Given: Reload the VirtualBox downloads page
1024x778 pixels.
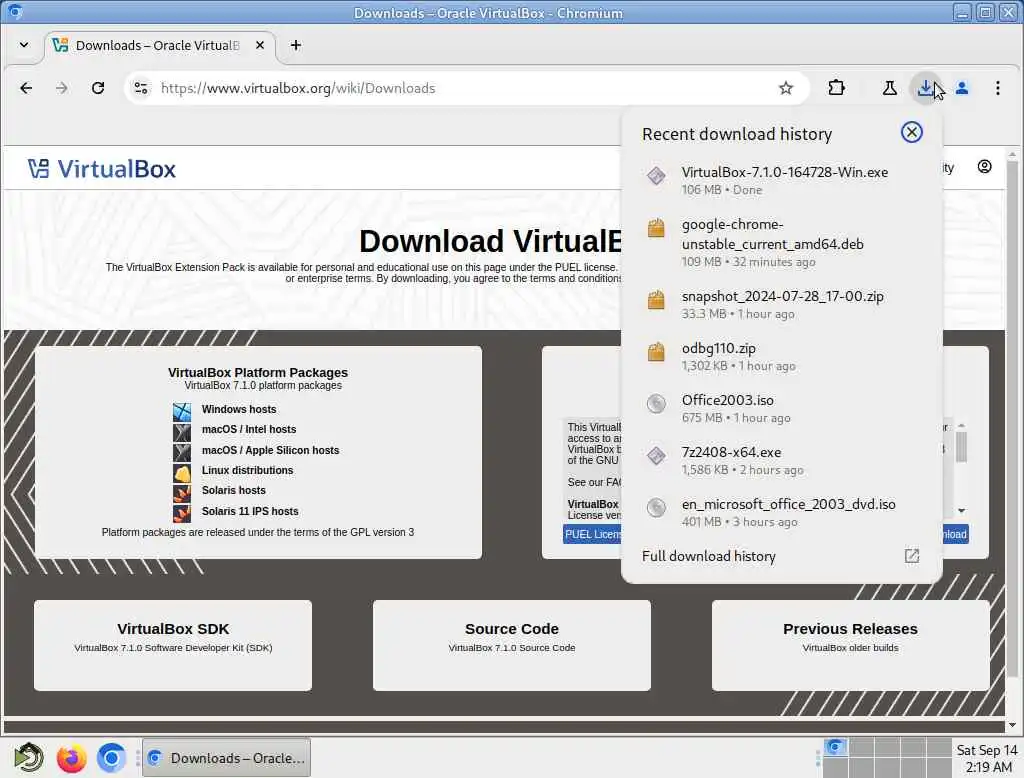Looking at the screenshot, I should (98, 88).
